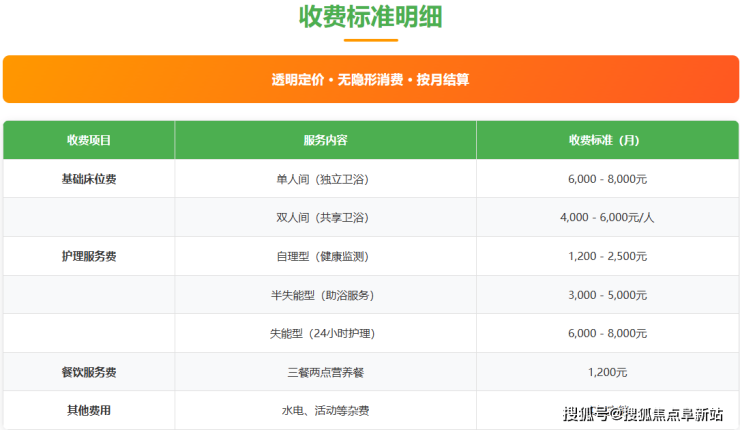Click the 其他费用 row label
740x430 pixels.
click(x=89, y=410)
